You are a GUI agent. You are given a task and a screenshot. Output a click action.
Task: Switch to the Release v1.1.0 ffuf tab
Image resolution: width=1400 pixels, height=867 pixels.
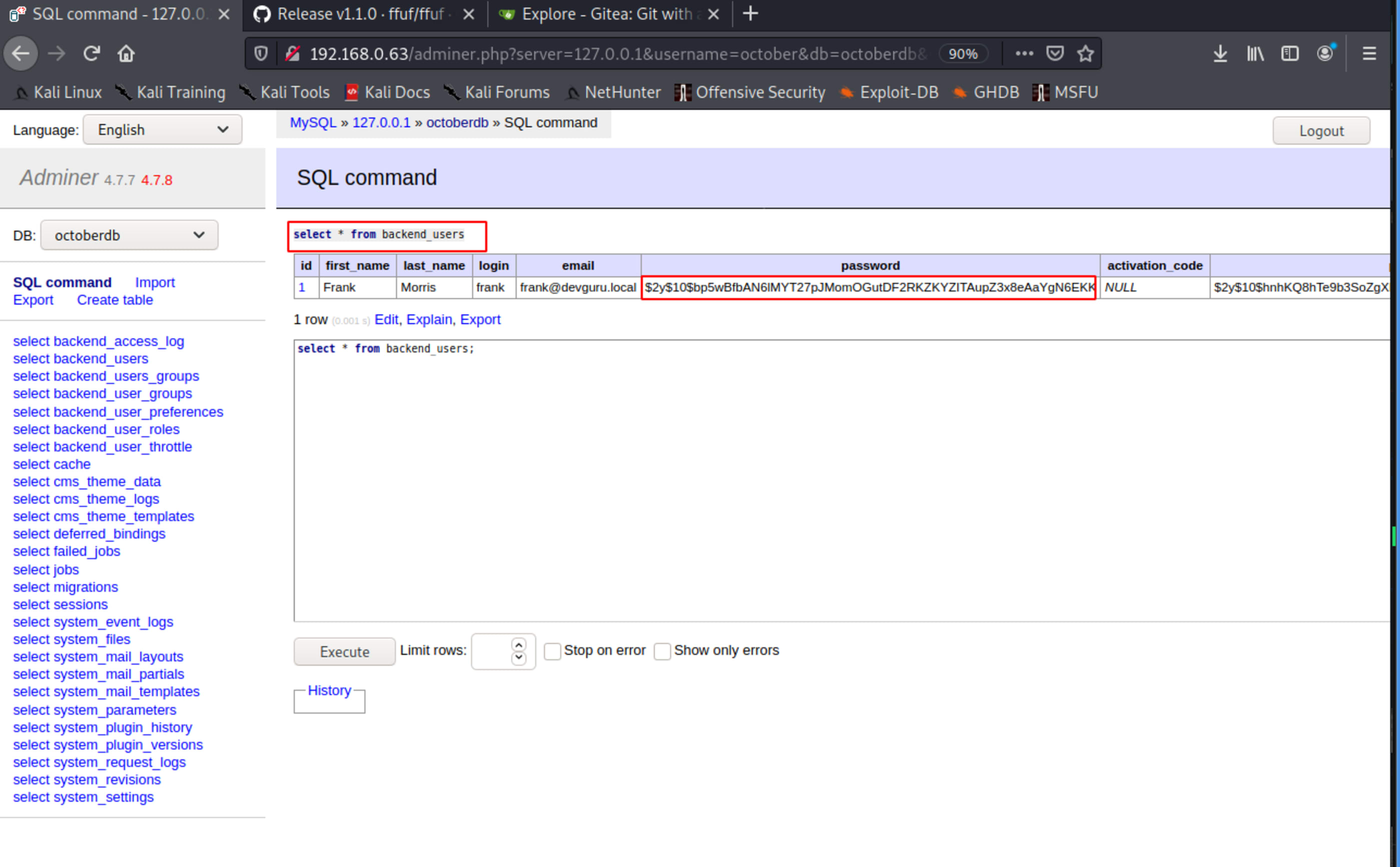tap(360, 14)
